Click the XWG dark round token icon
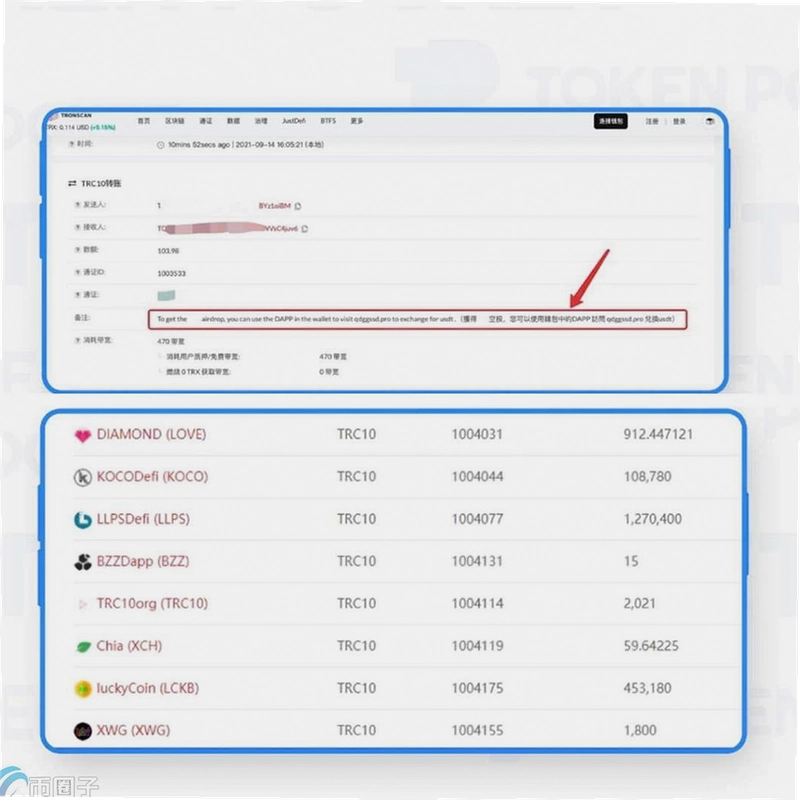 [x=83, y=731]
